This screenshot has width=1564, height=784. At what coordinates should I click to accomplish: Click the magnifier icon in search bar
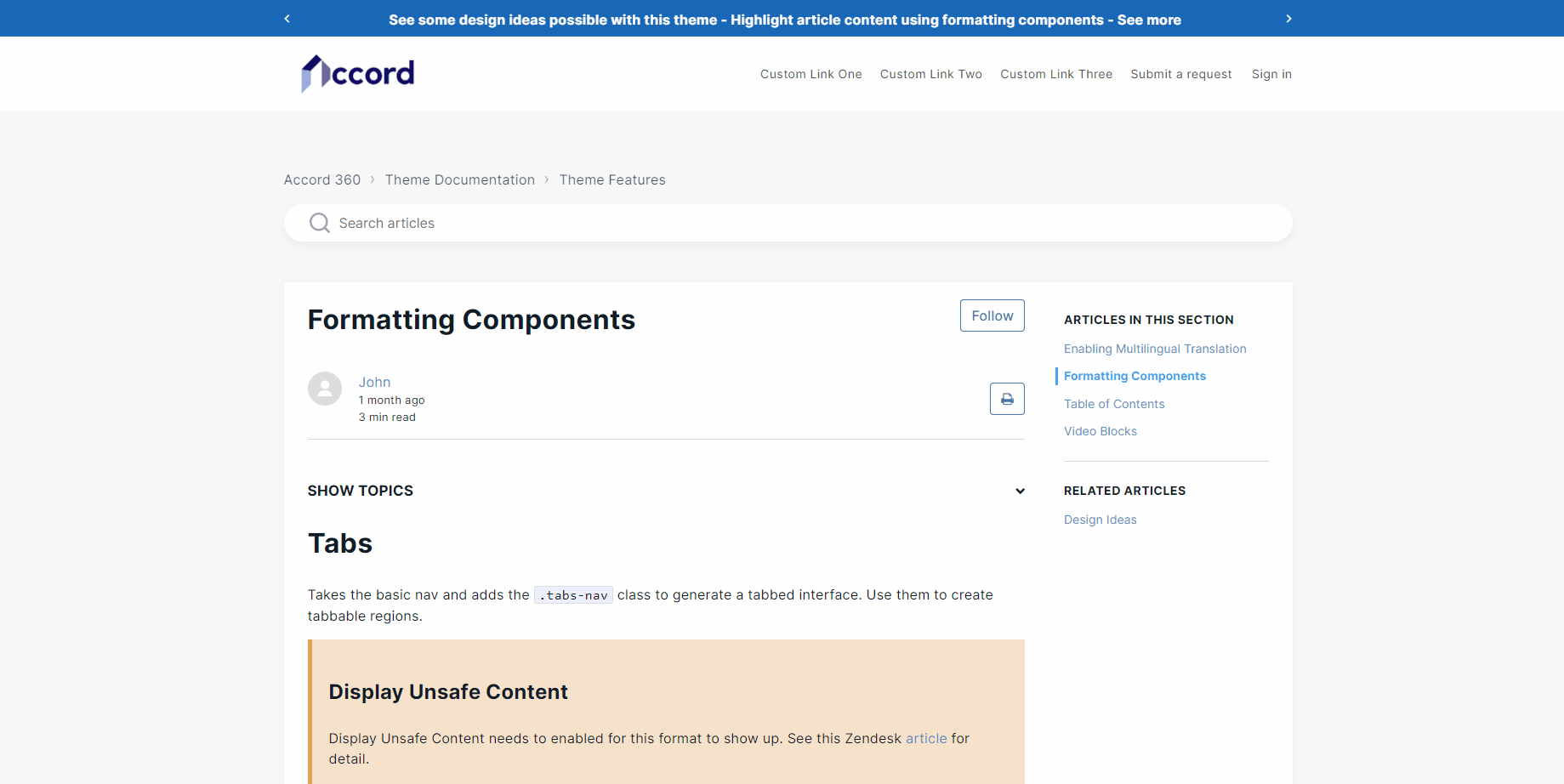click(x=320, y=223)
